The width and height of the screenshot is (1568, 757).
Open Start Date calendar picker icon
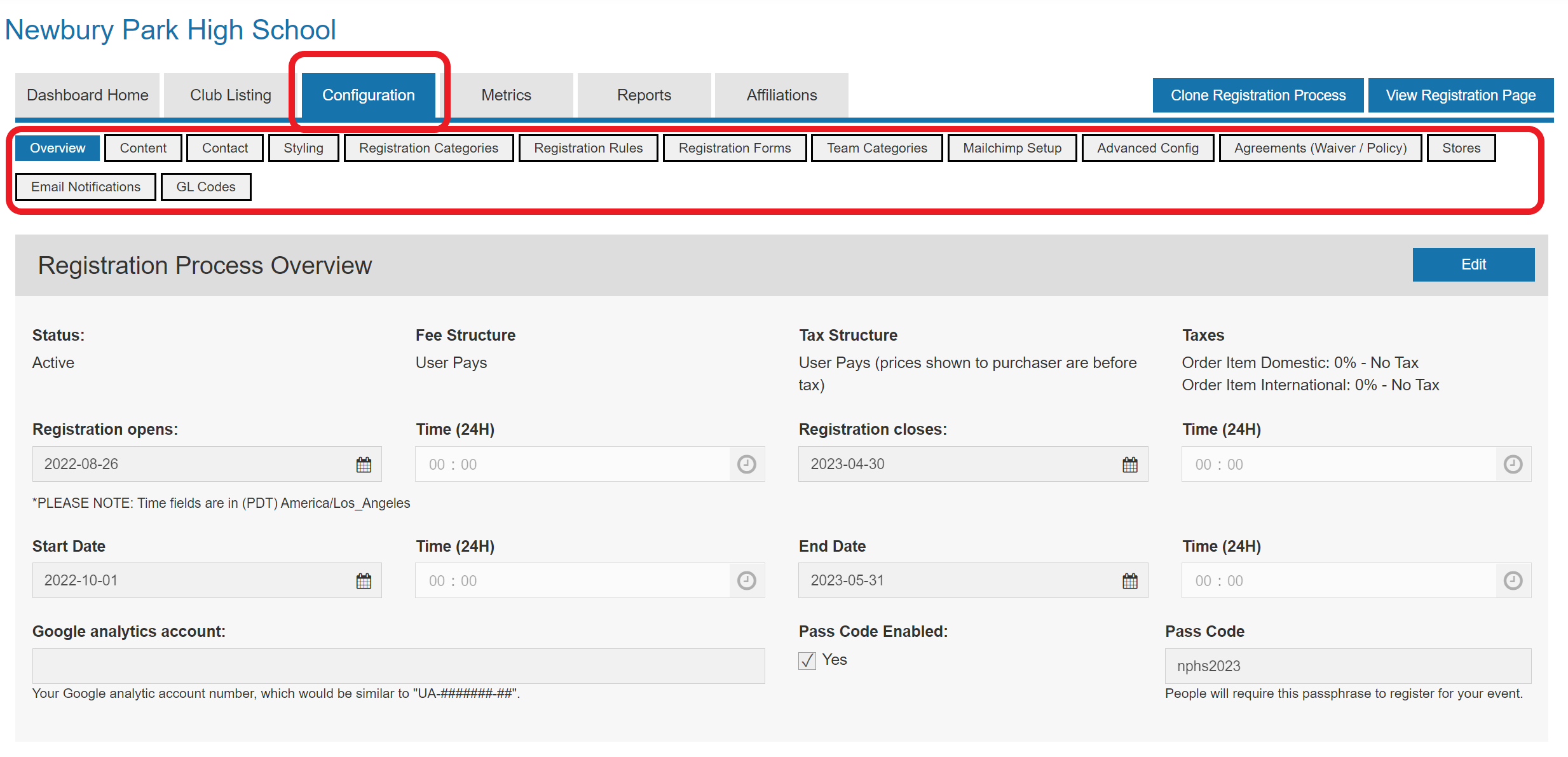[x=364, y=581]
